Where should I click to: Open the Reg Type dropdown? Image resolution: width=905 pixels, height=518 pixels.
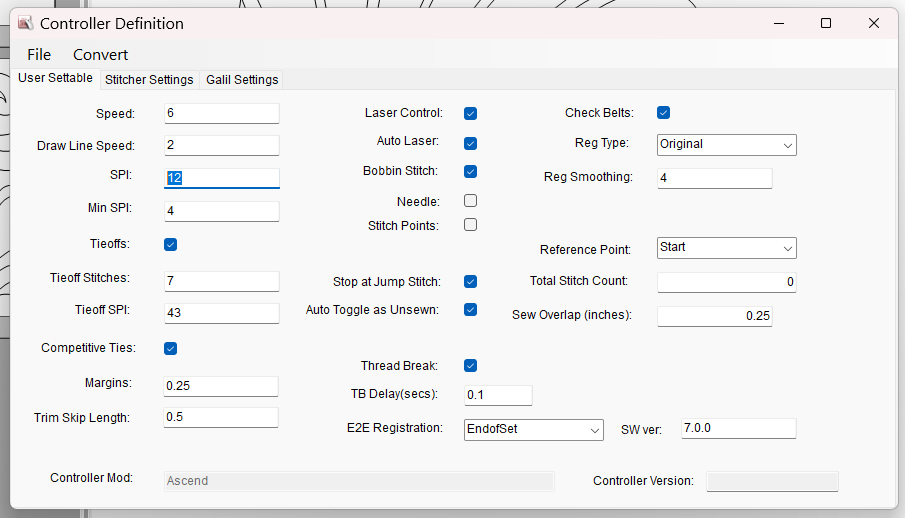[727, 145]
